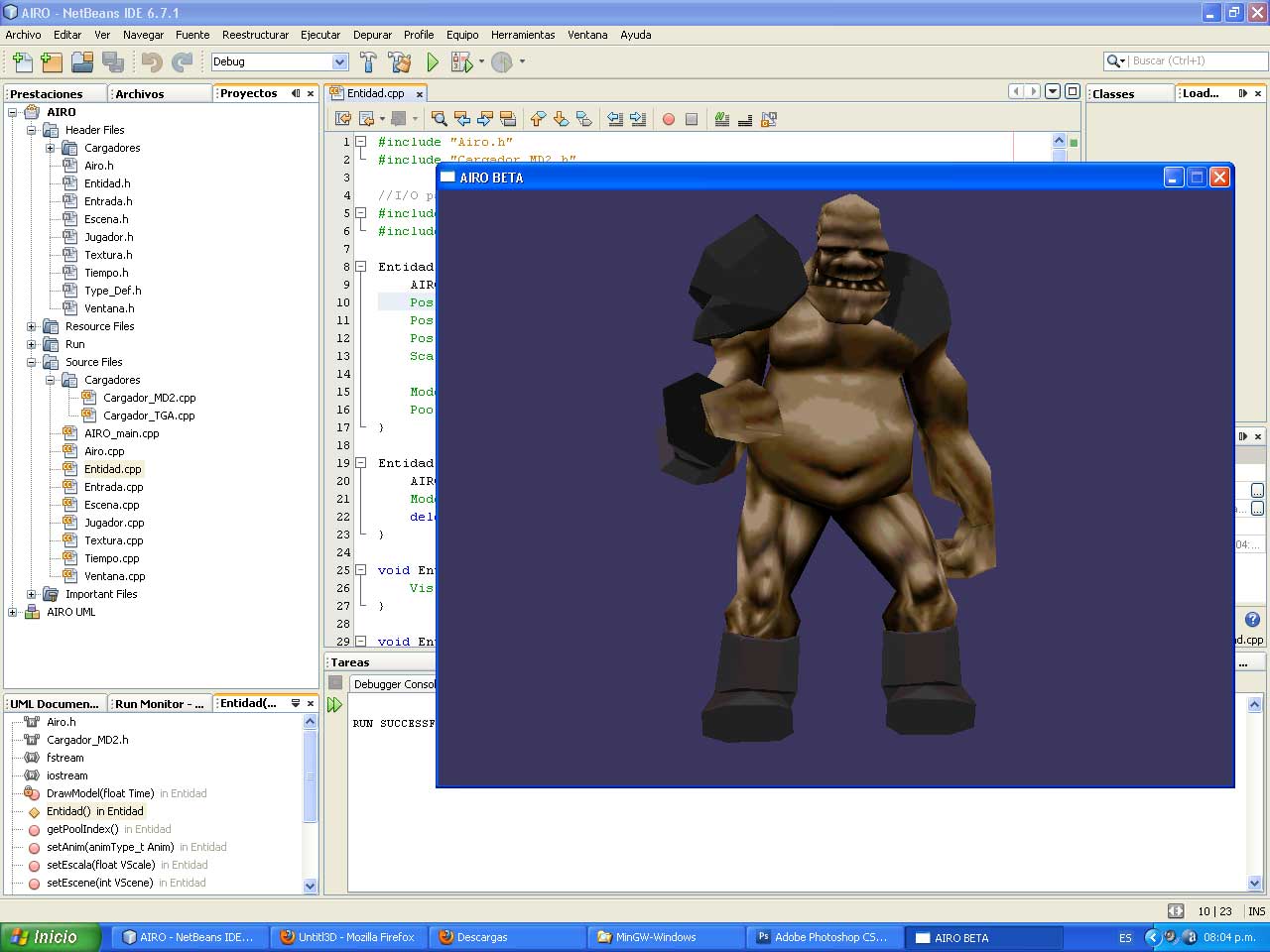
Task: Click the Shift Line Left icon
Action: pos(615,119)
